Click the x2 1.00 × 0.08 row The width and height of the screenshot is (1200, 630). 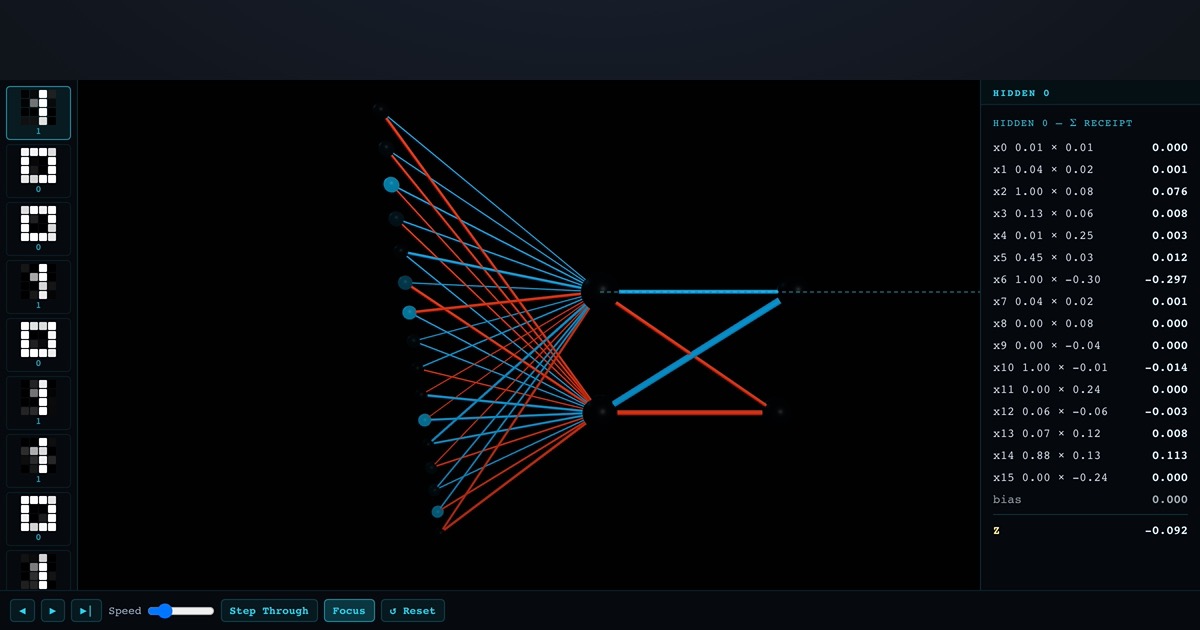1090,191
